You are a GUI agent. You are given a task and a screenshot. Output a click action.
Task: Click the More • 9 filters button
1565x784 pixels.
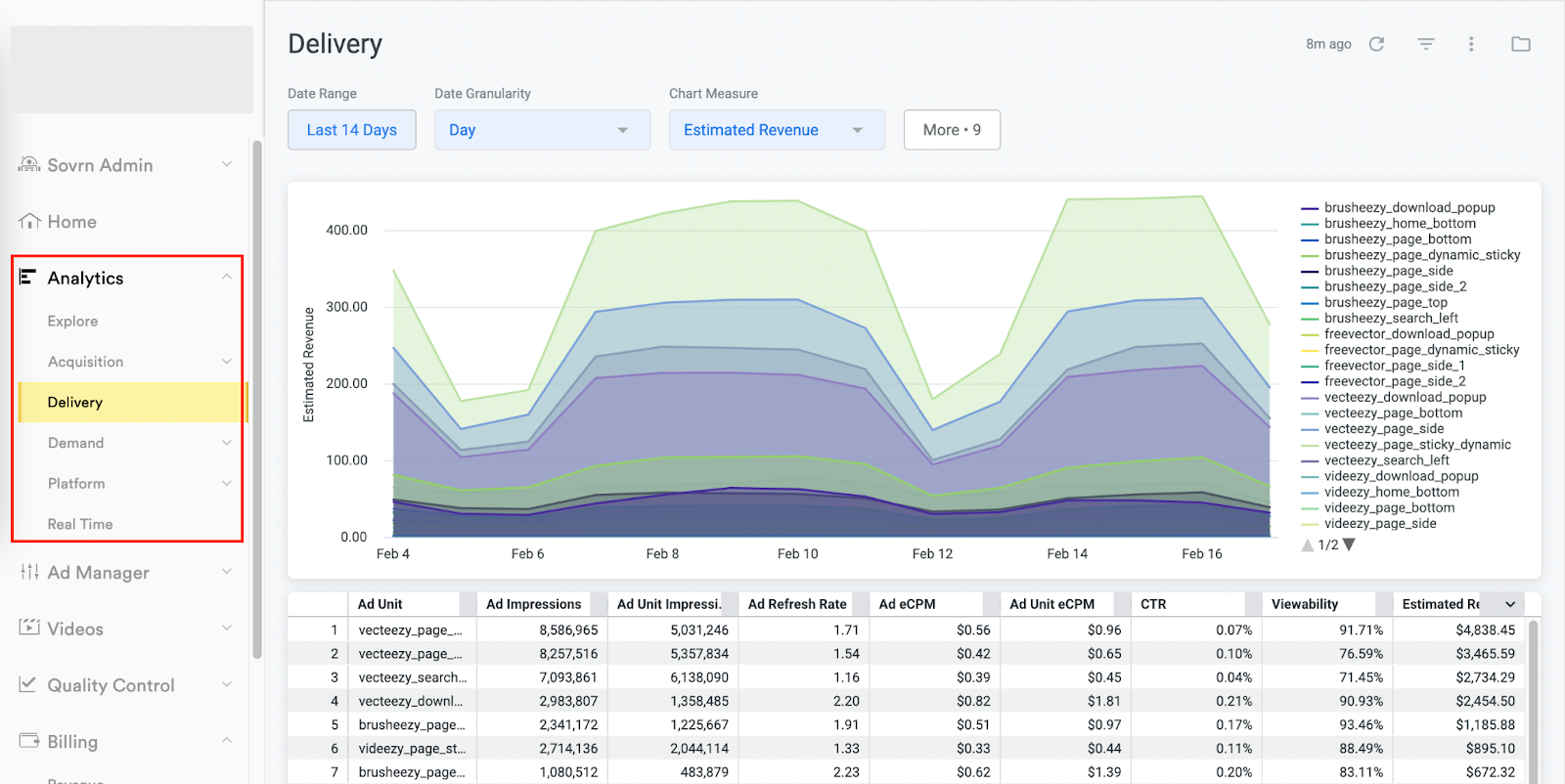pyautogui.click(x=951, y=130)
